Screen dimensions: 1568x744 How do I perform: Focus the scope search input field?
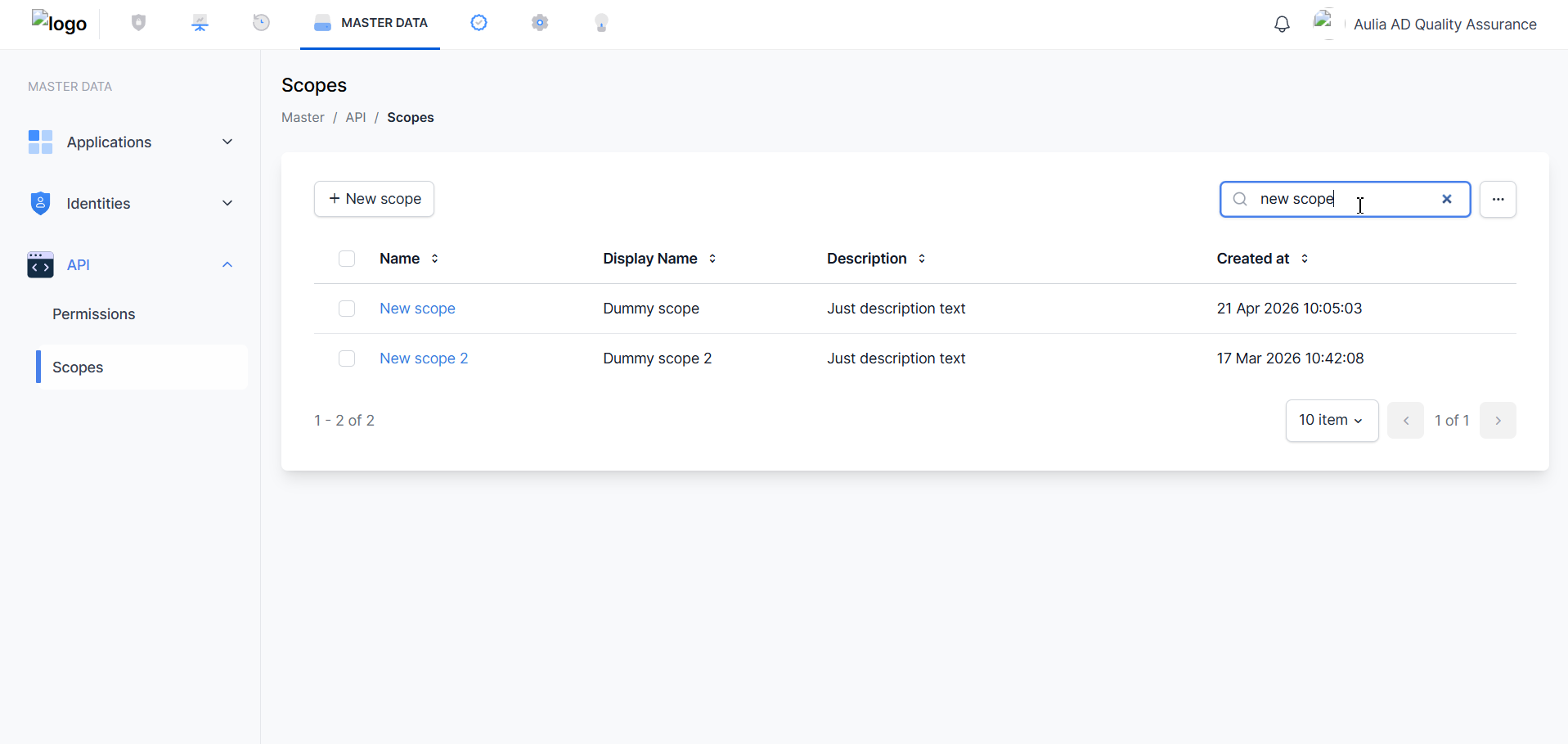[x=1345, y=199]
